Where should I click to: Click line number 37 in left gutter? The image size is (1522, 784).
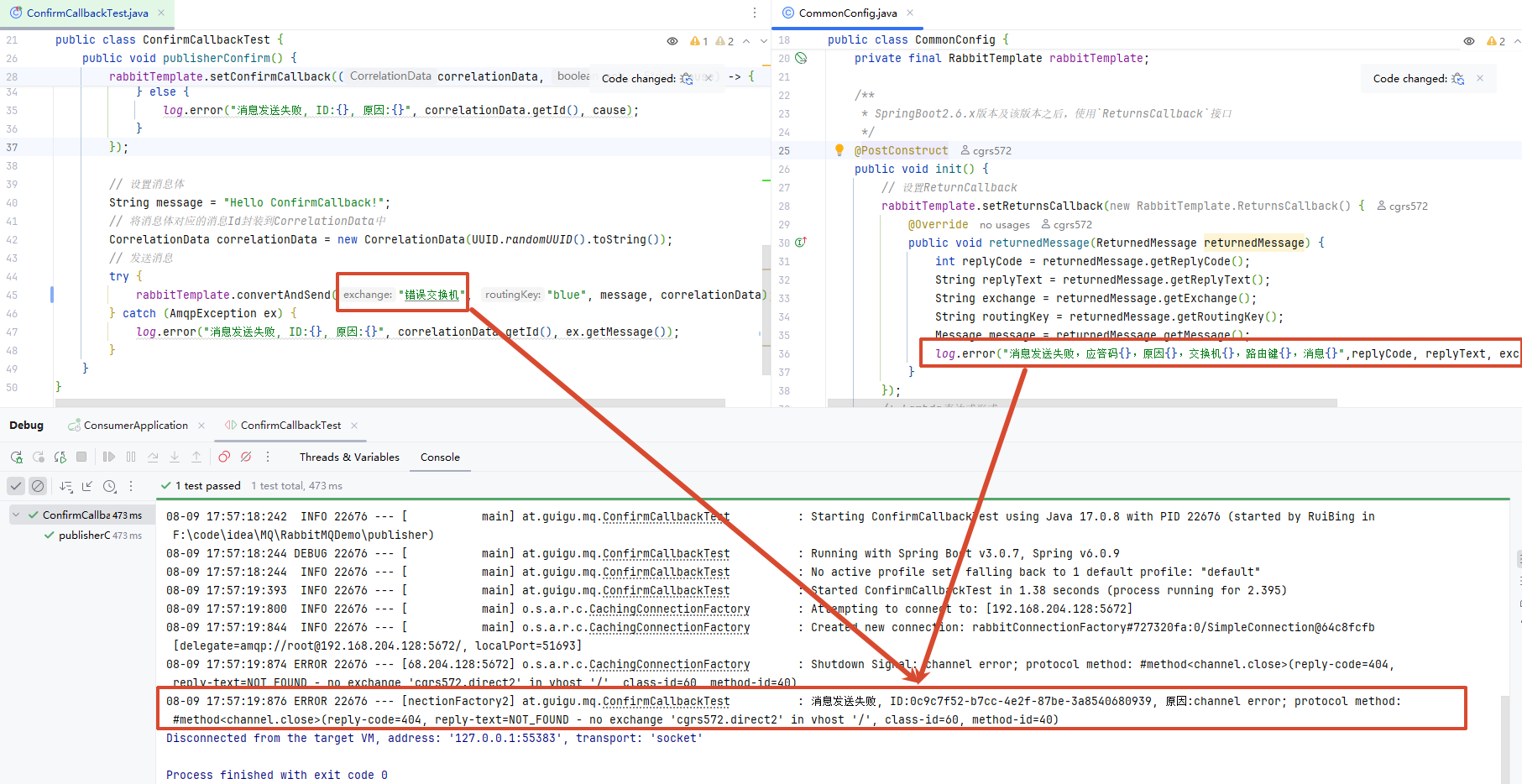click(12, 147)
